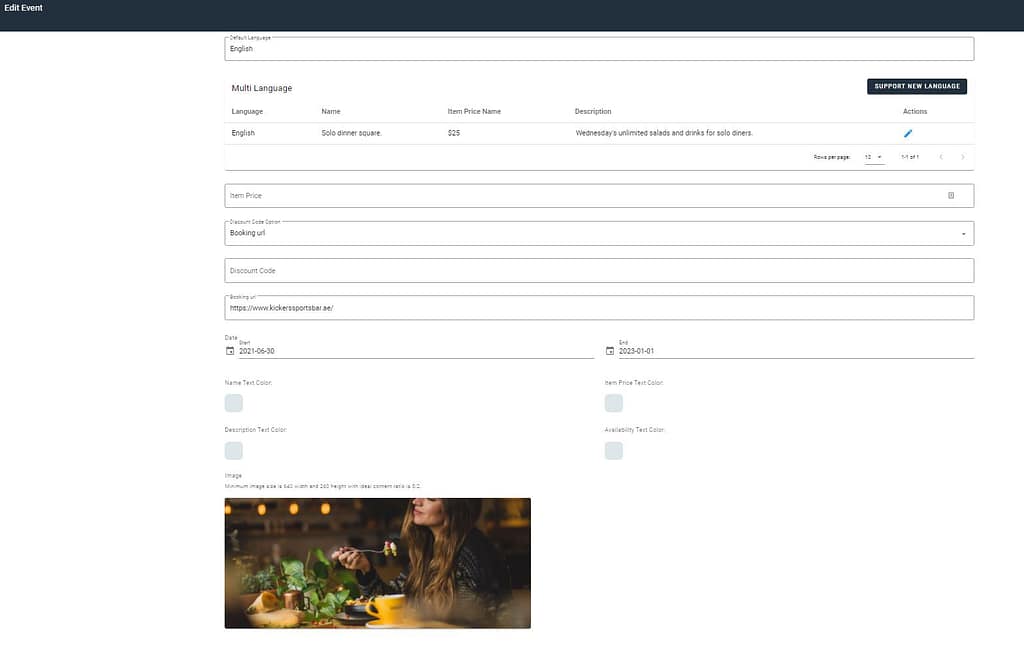1024x645 pixels.
Task: Click the pencil edit icon for English row
Action: tap(908, 133)
